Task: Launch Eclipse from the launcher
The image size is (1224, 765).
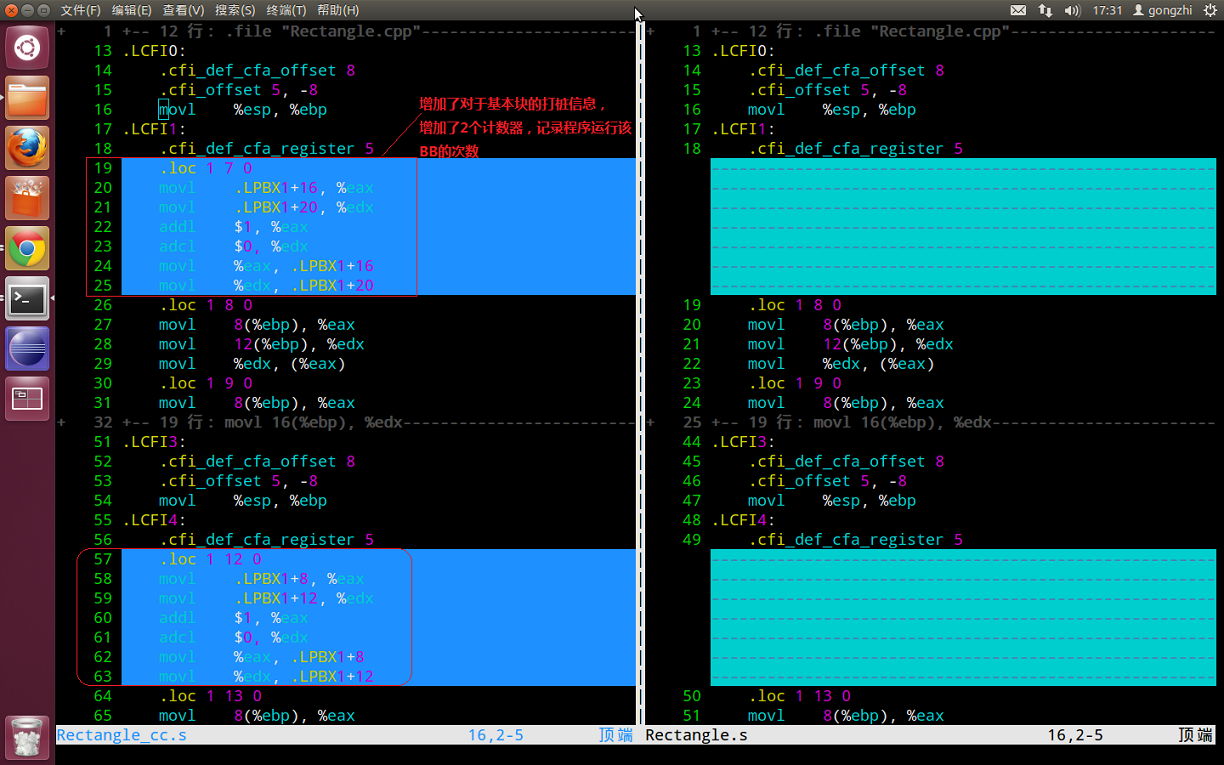Action: (27, 348)
